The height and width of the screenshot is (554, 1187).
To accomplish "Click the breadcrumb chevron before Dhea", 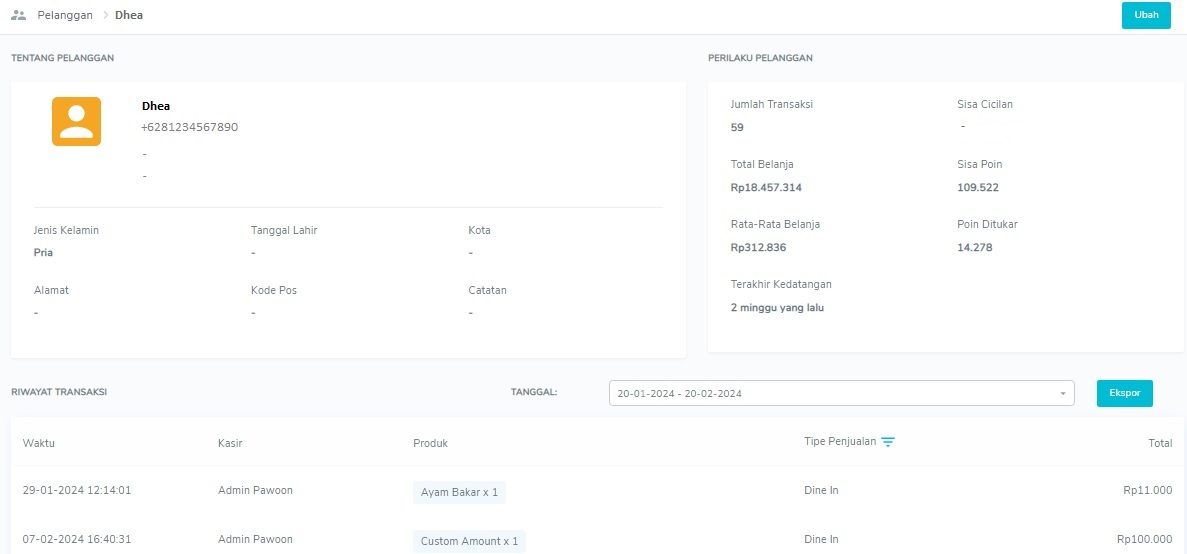I will [104, 16].
